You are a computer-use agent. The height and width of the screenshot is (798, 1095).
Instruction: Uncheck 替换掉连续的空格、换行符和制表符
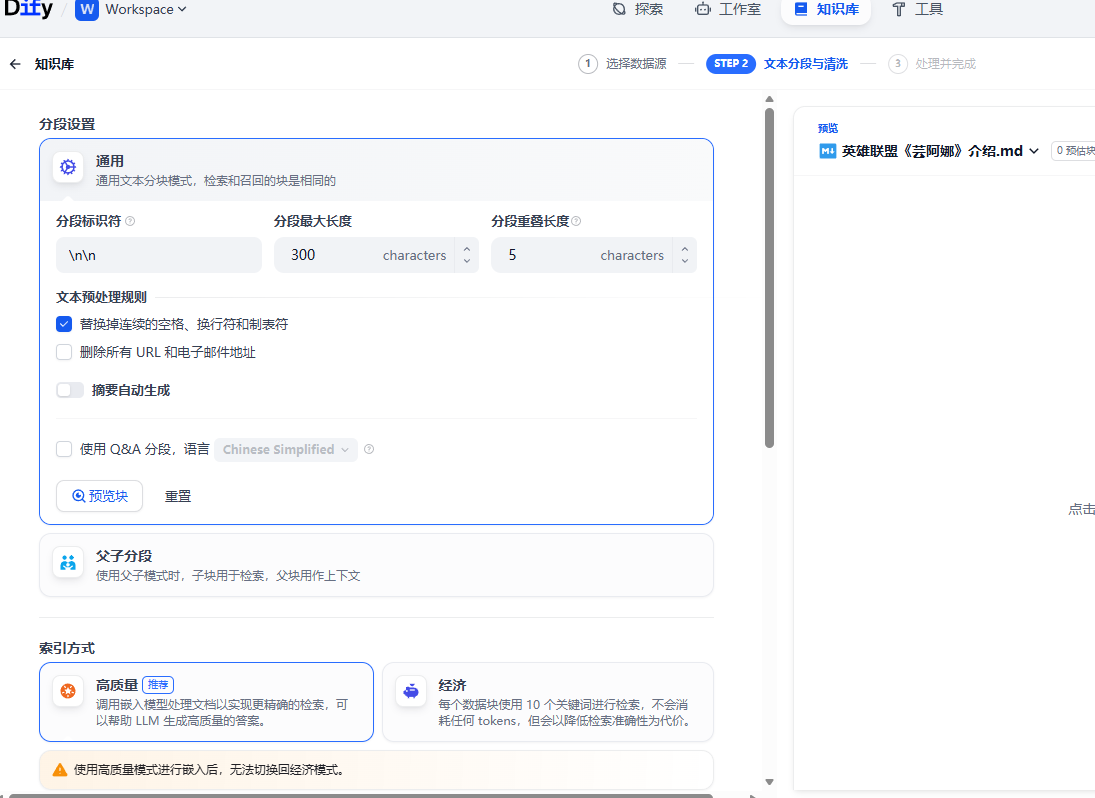point(64,324)
